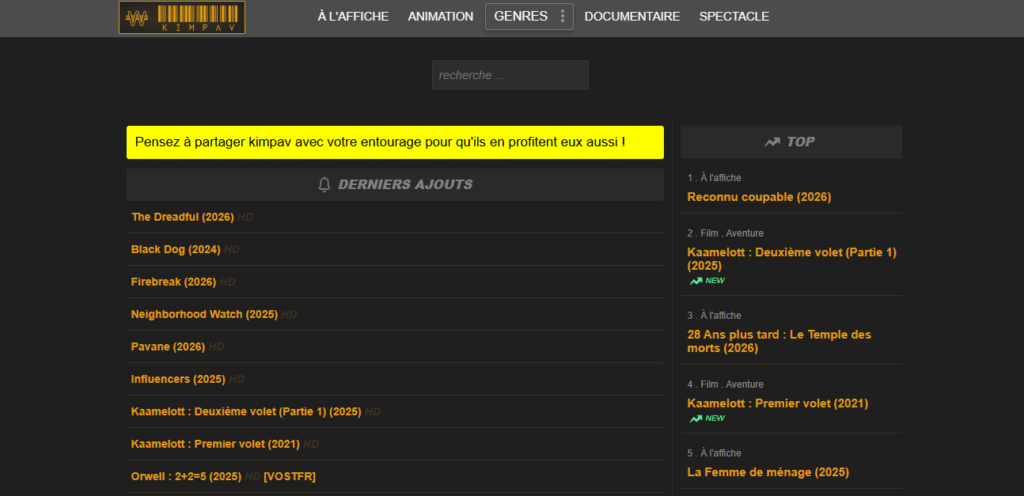Navigate to the Spectacle section
This screenshot has height=496, width=1024.
(734, 16)
